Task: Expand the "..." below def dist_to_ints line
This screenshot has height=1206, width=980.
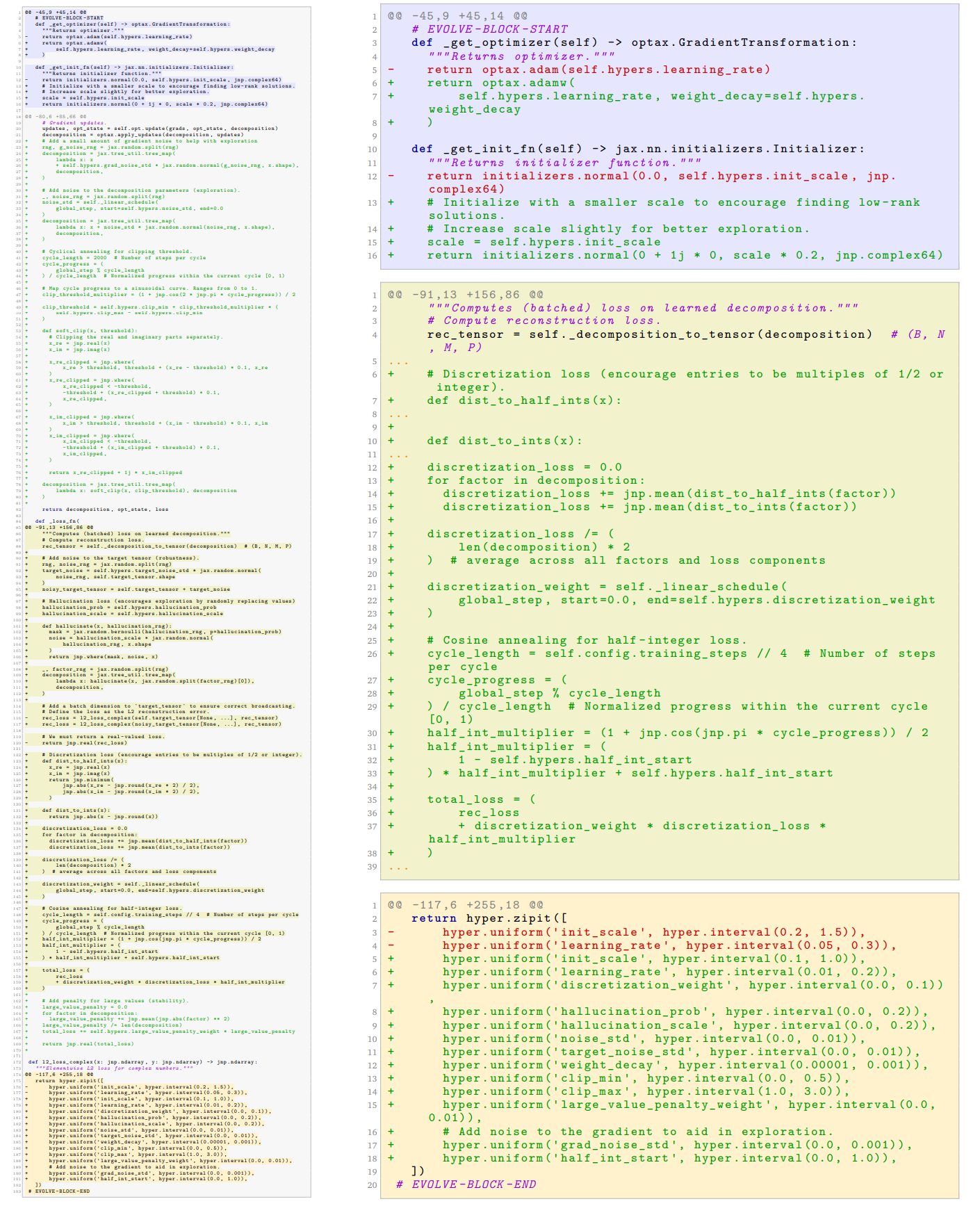Action: [x=399, y=455]
